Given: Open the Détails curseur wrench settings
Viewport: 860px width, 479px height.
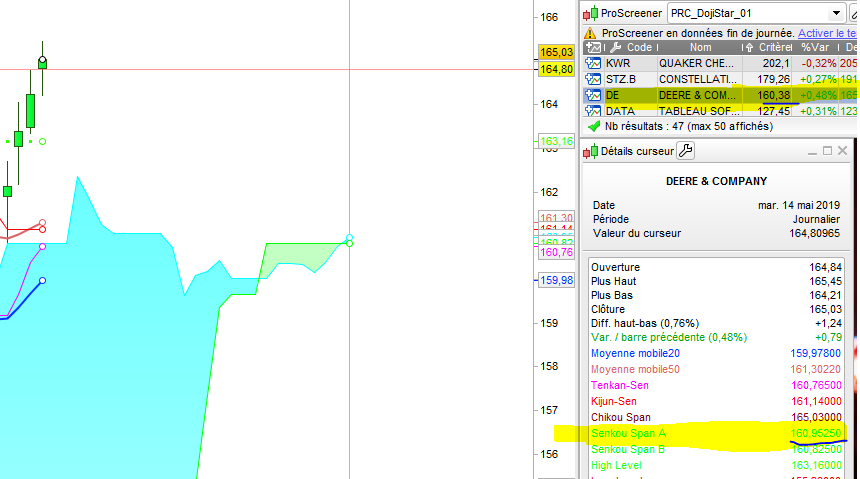Looking at the screenshot, I should pyautogui.click(x=685, y=151).
